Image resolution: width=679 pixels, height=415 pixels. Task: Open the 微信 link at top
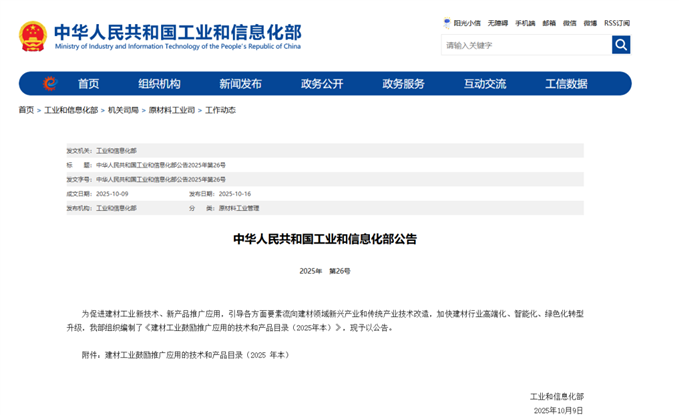[570, 22]
